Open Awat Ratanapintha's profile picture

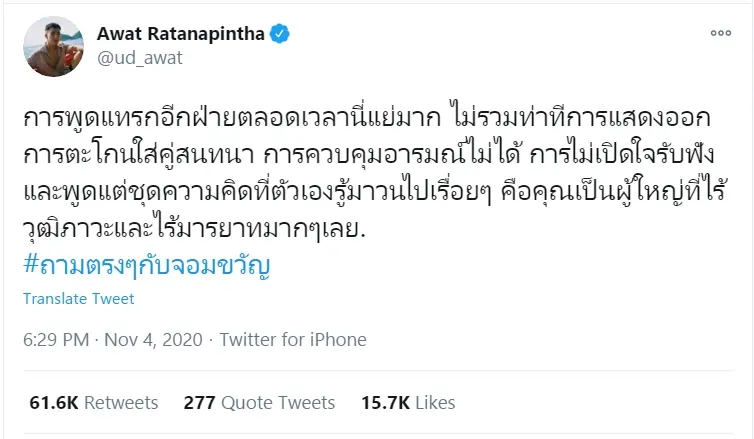click(49, 45)
